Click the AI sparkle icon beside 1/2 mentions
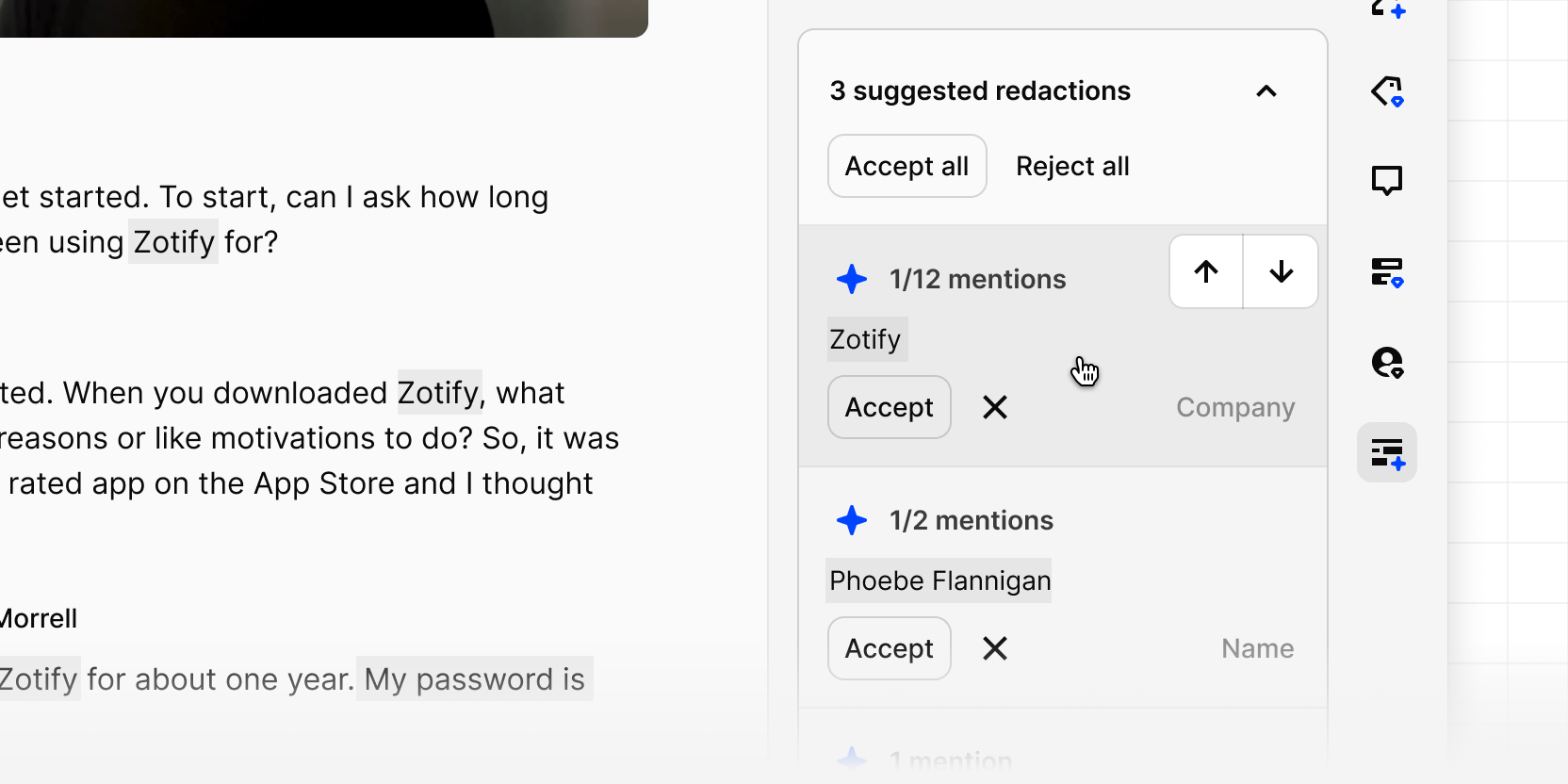This screenshot has height=784, width=1568. tap(852, 520)
